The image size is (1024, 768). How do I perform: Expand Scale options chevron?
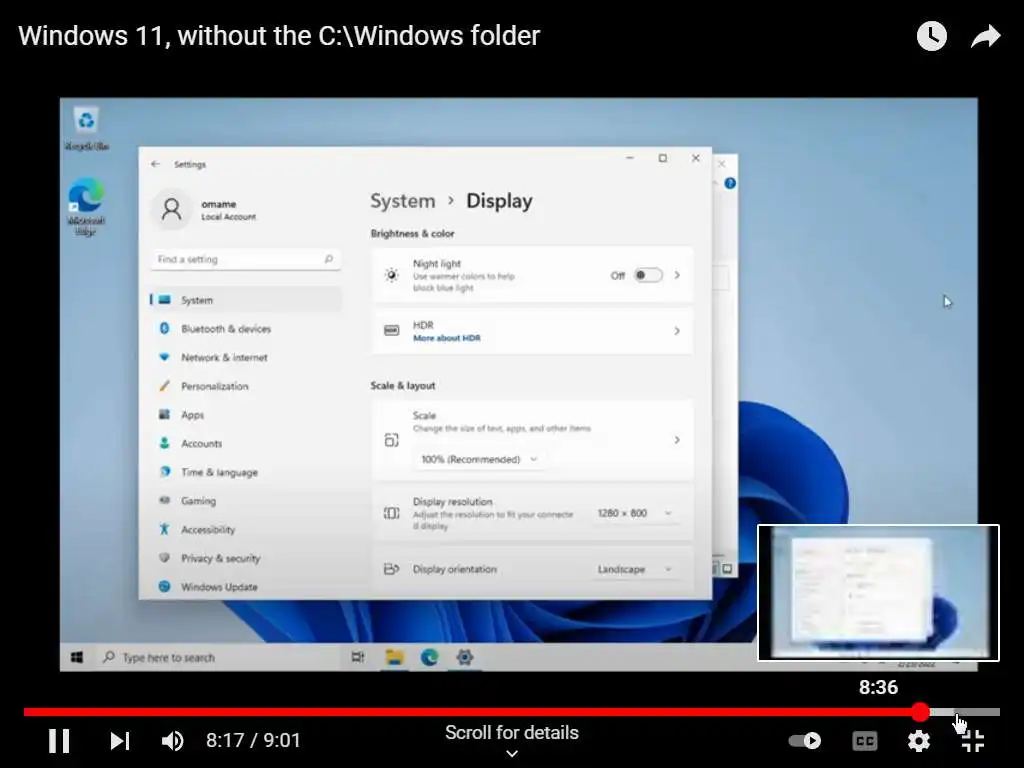[677, 440]
